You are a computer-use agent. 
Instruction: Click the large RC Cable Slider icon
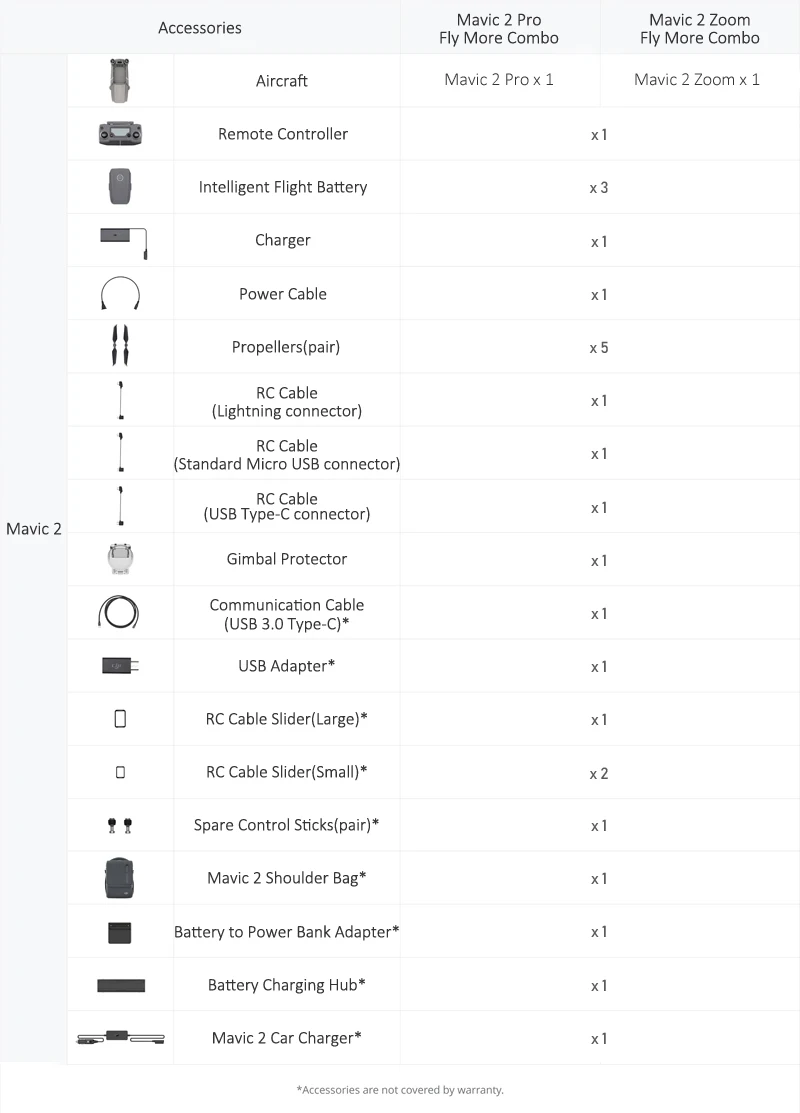pos(120,718)
